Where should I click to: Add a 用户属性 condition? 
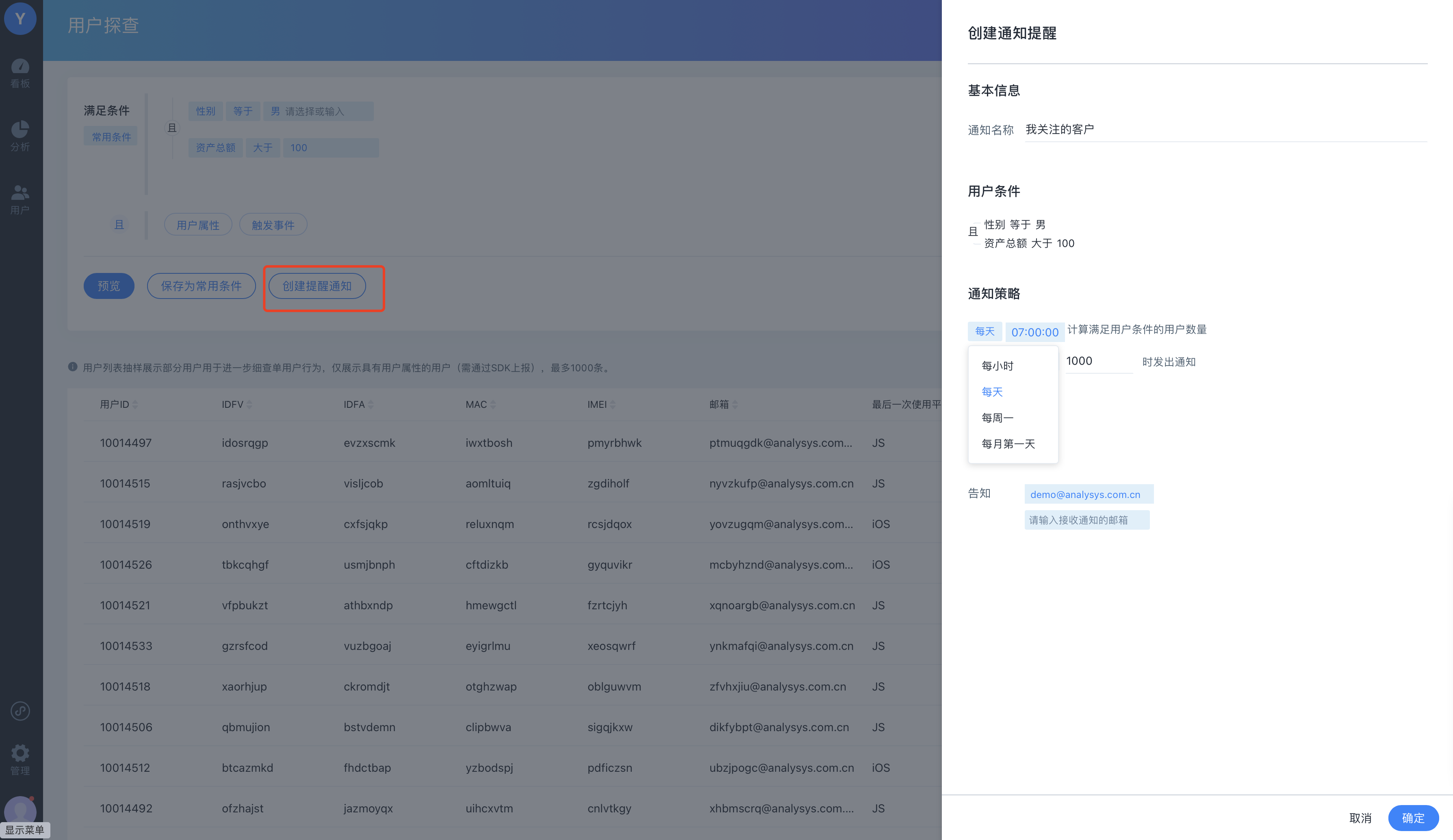coord(198,225)
